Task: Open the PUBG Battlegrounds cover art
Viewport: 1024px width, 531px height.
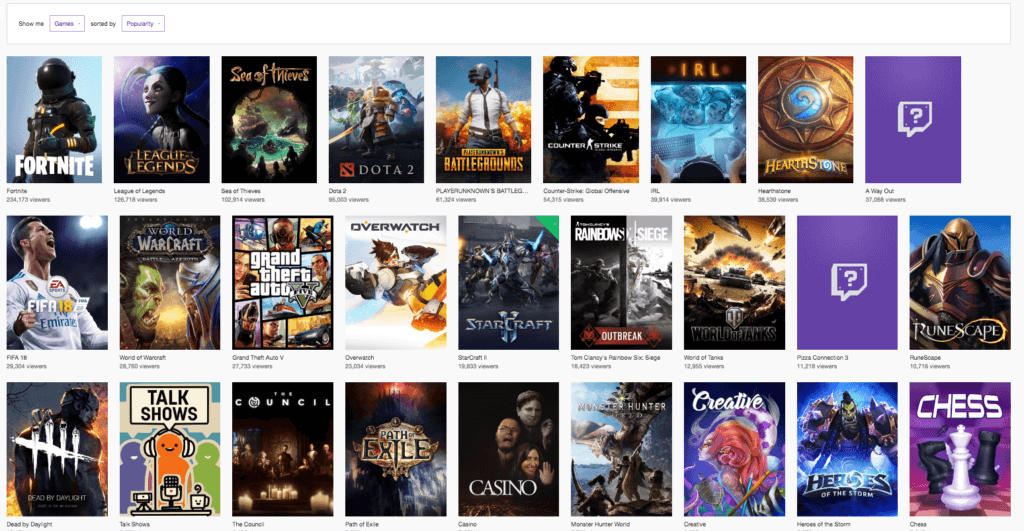Action: (483, 120)
